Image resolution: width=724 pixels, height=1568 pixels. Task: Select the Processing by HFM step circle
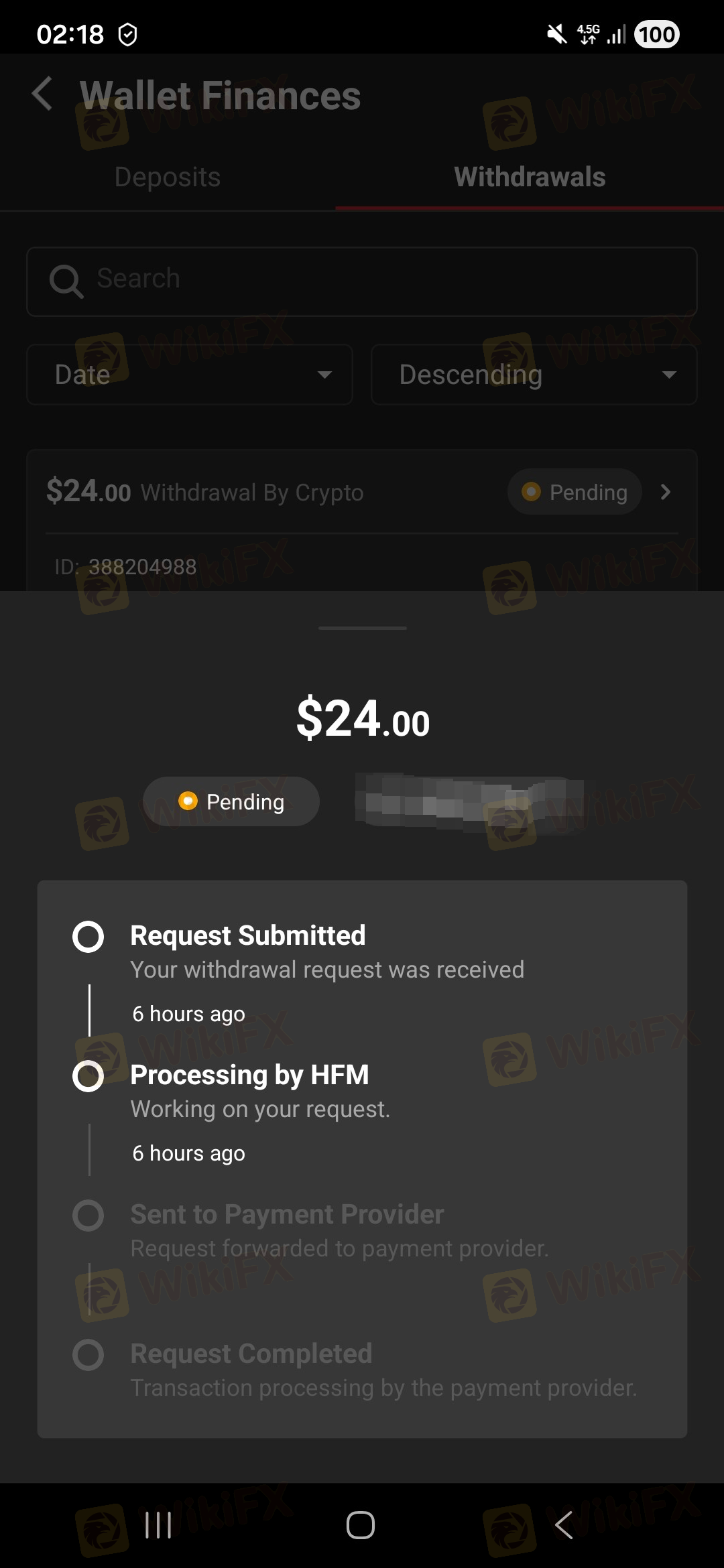point(88,1076)
